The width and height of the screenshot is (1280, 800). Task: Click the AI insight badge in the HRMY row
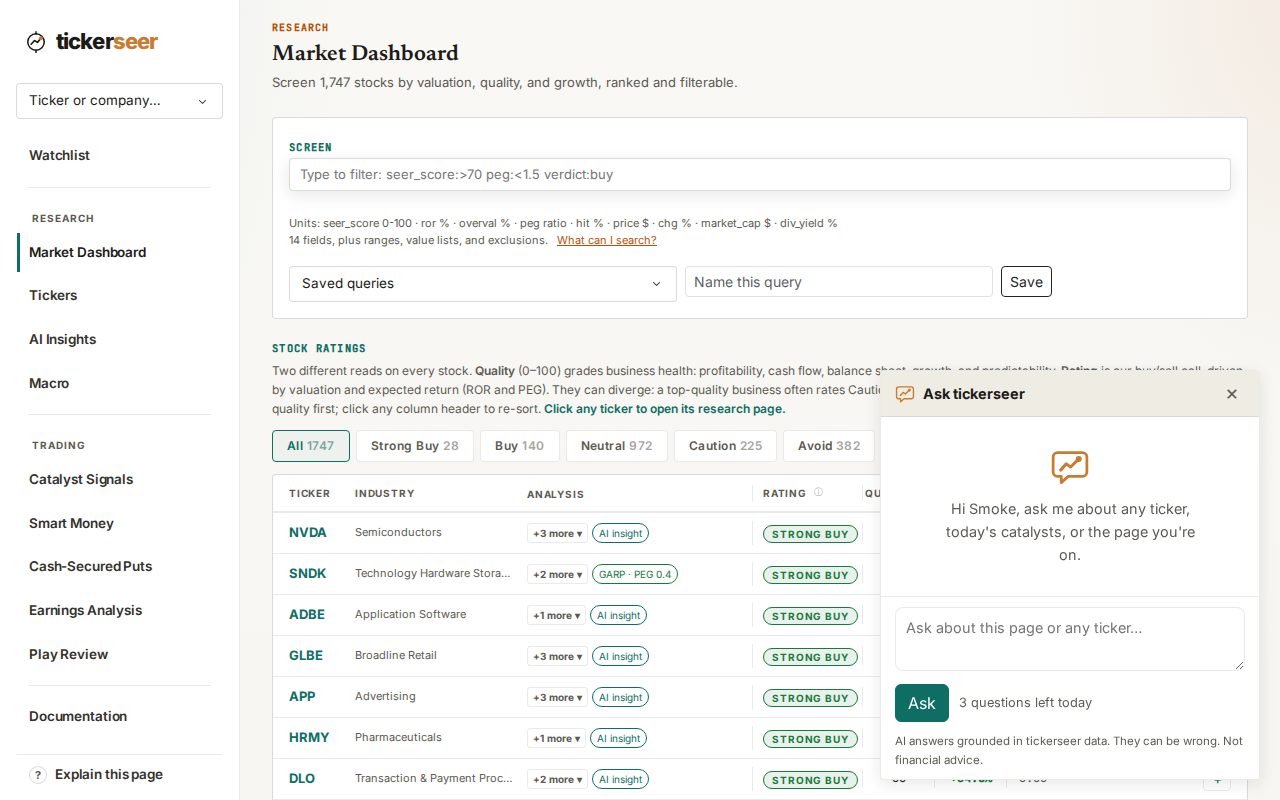click(x=618, y=738)
